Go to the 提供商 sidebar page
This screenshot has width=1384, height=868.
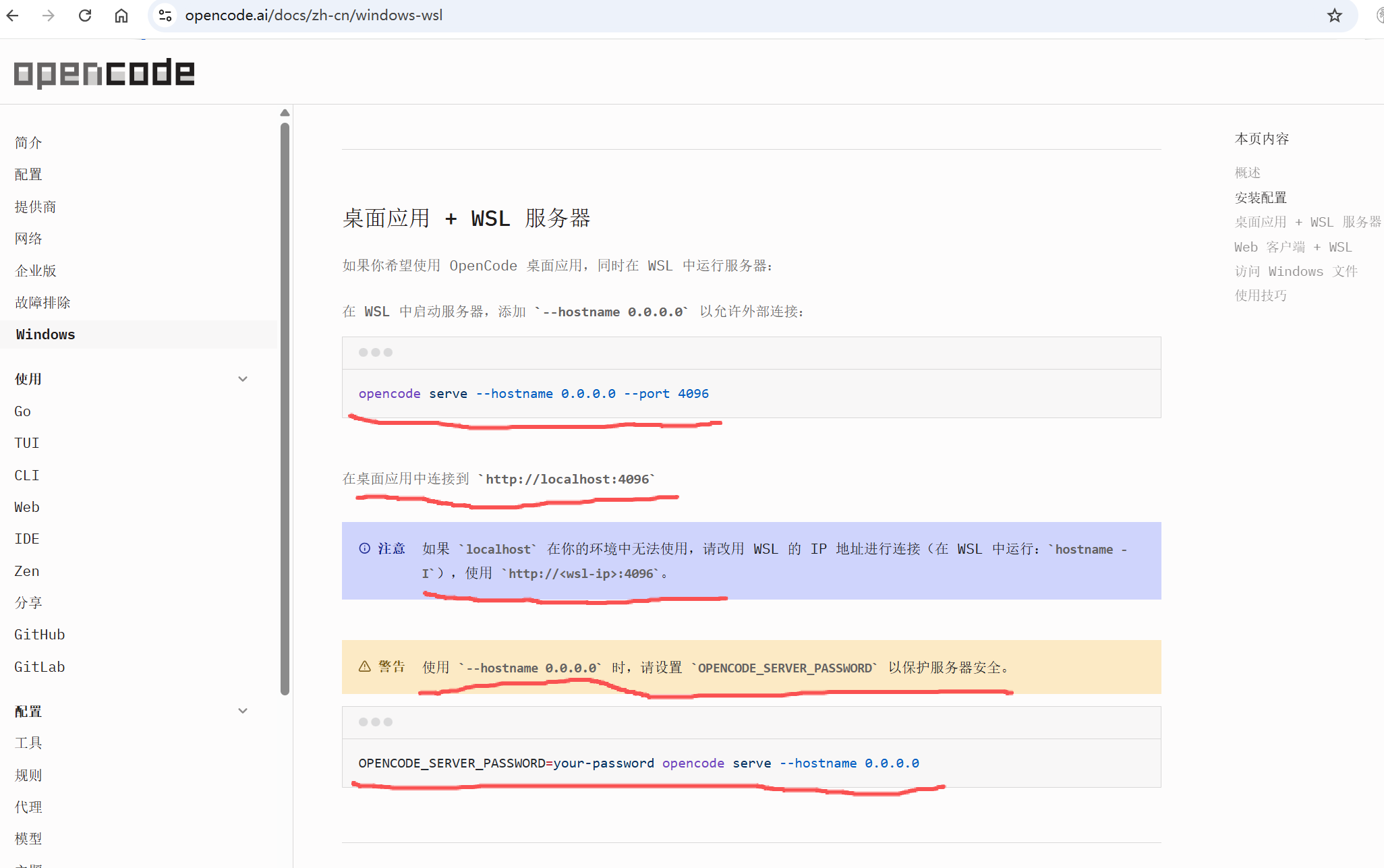pos(35,206)
